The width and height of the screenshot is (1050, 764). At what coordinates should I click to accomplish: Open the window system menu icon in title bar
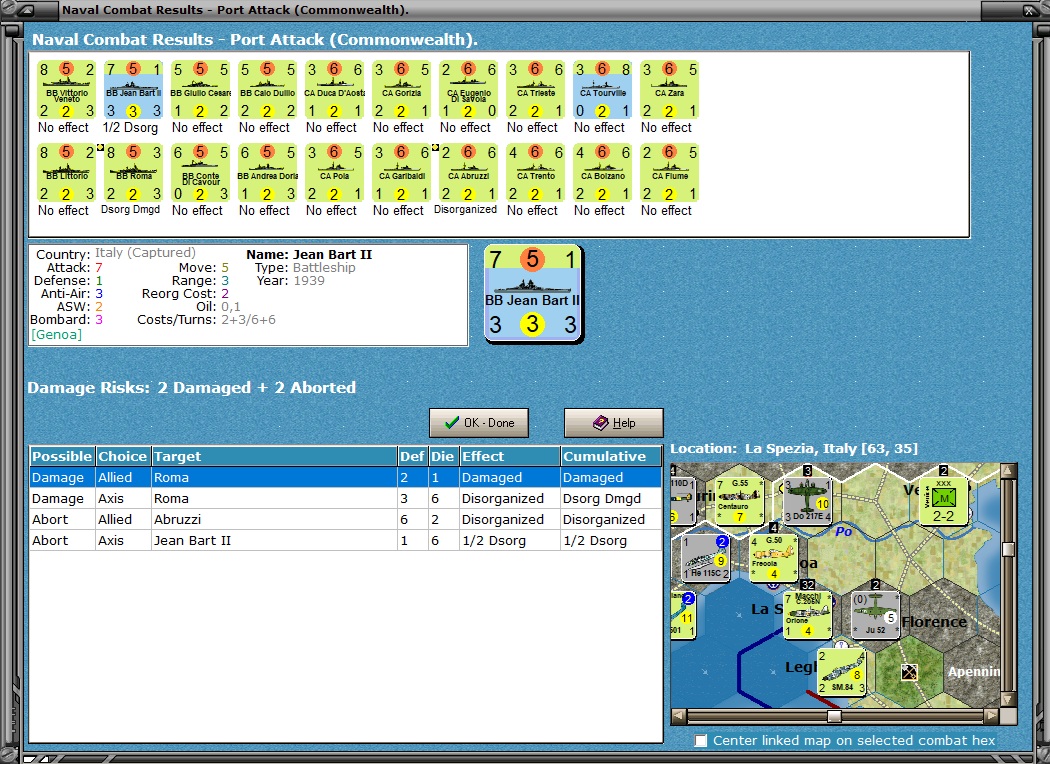pos(24,10)
